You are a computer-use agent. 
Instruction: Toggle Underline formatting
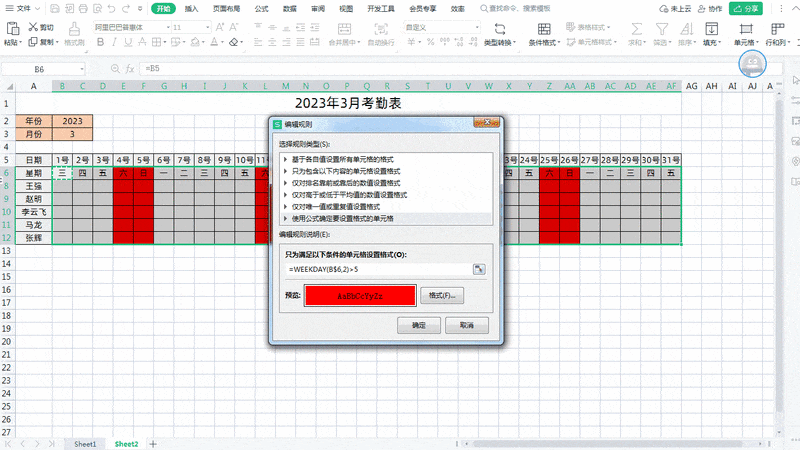pos(128,42)
